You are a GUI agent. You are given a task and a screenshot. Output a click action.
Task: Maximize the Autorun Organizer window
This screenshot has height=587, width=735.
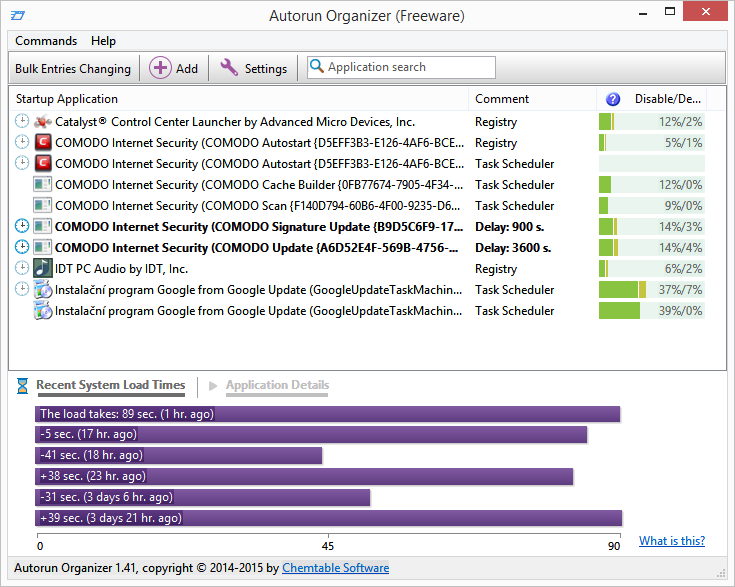click(670, 12)
